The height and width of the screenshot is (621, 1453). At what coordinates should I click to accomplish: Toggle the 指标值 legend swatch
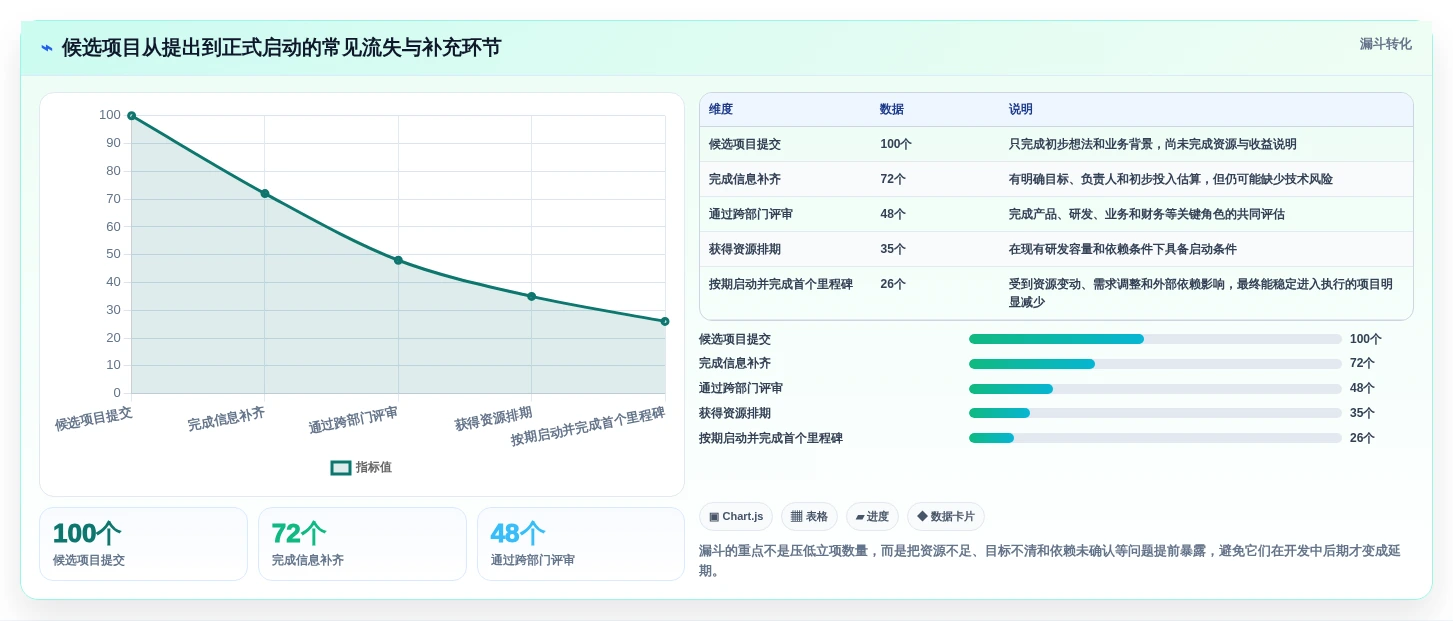341,467
